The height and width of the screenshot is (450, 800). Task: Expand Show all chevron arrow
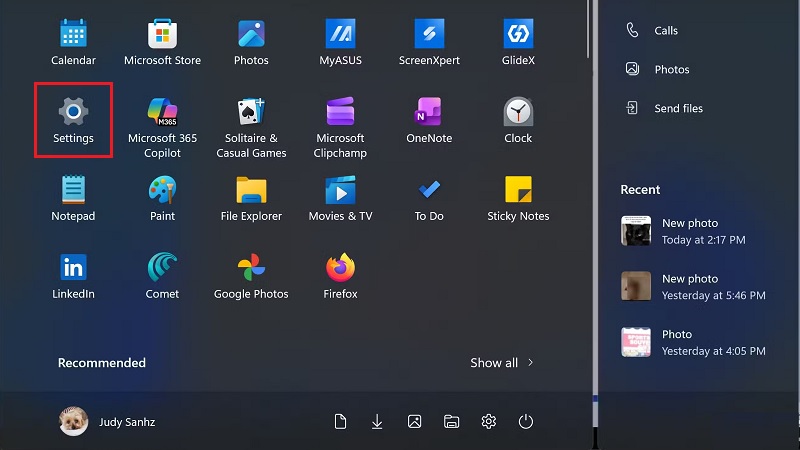click(x=531, y=363)
